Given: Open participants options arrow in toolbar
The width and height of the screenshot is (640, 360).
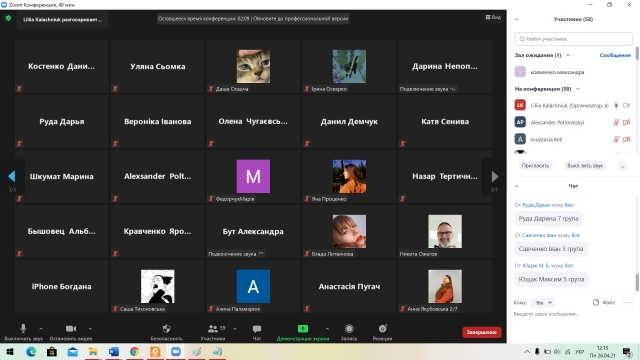Looking at the screenshot, I should pos(235,328).
